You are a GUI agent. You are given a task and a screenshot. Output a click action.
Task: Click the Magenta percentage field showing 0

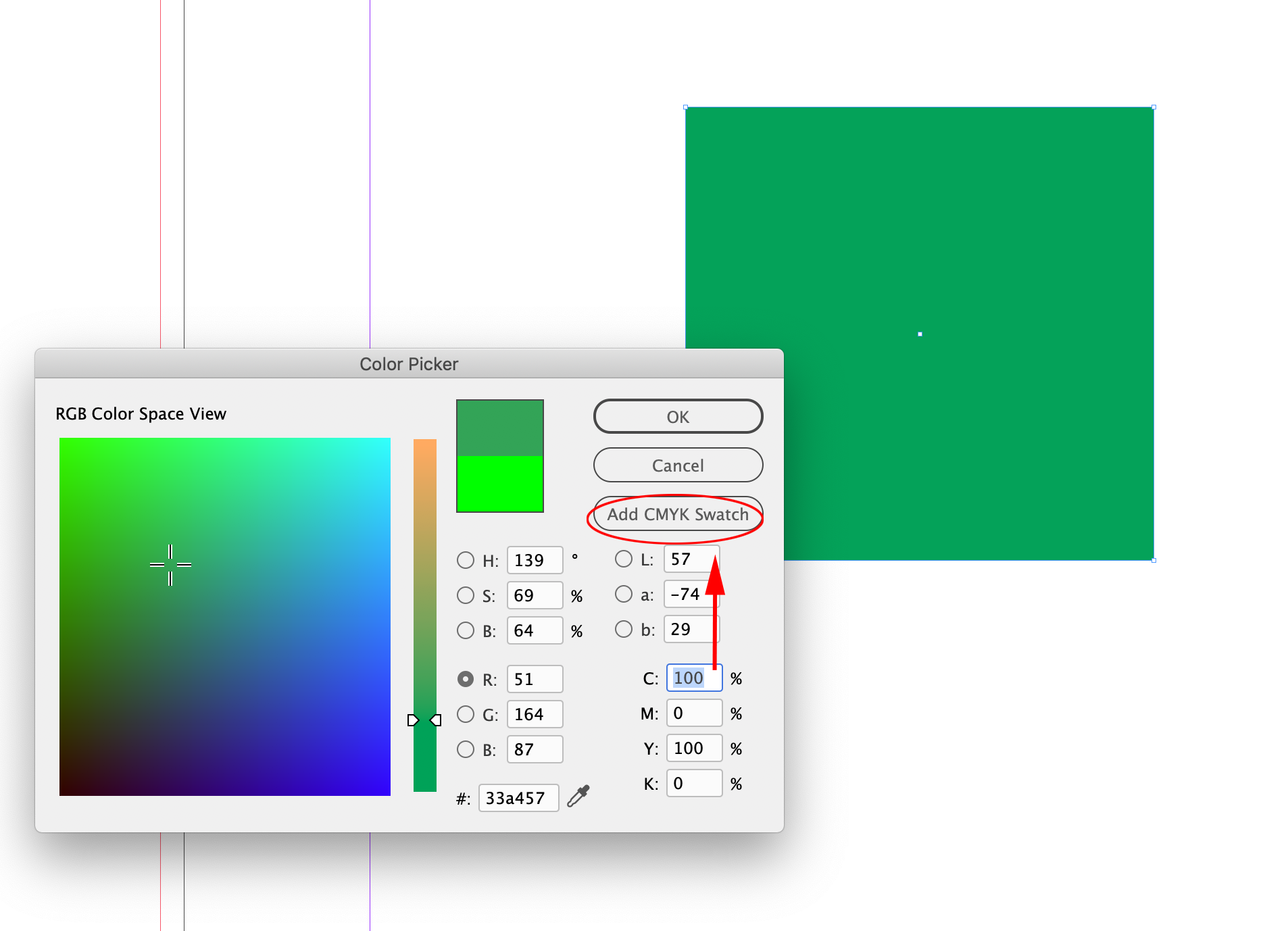point(693,713)
